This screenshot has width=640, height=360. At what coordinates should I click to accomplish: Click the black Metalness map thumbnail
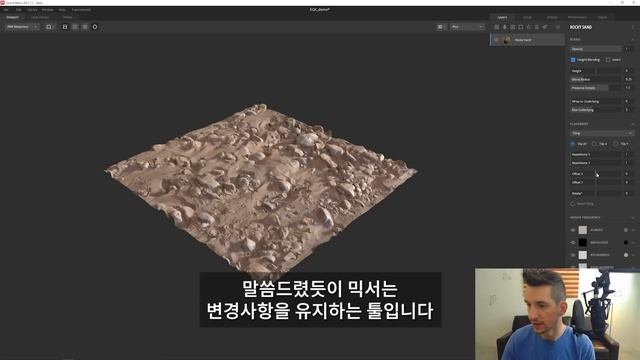[x=583, y=242]
